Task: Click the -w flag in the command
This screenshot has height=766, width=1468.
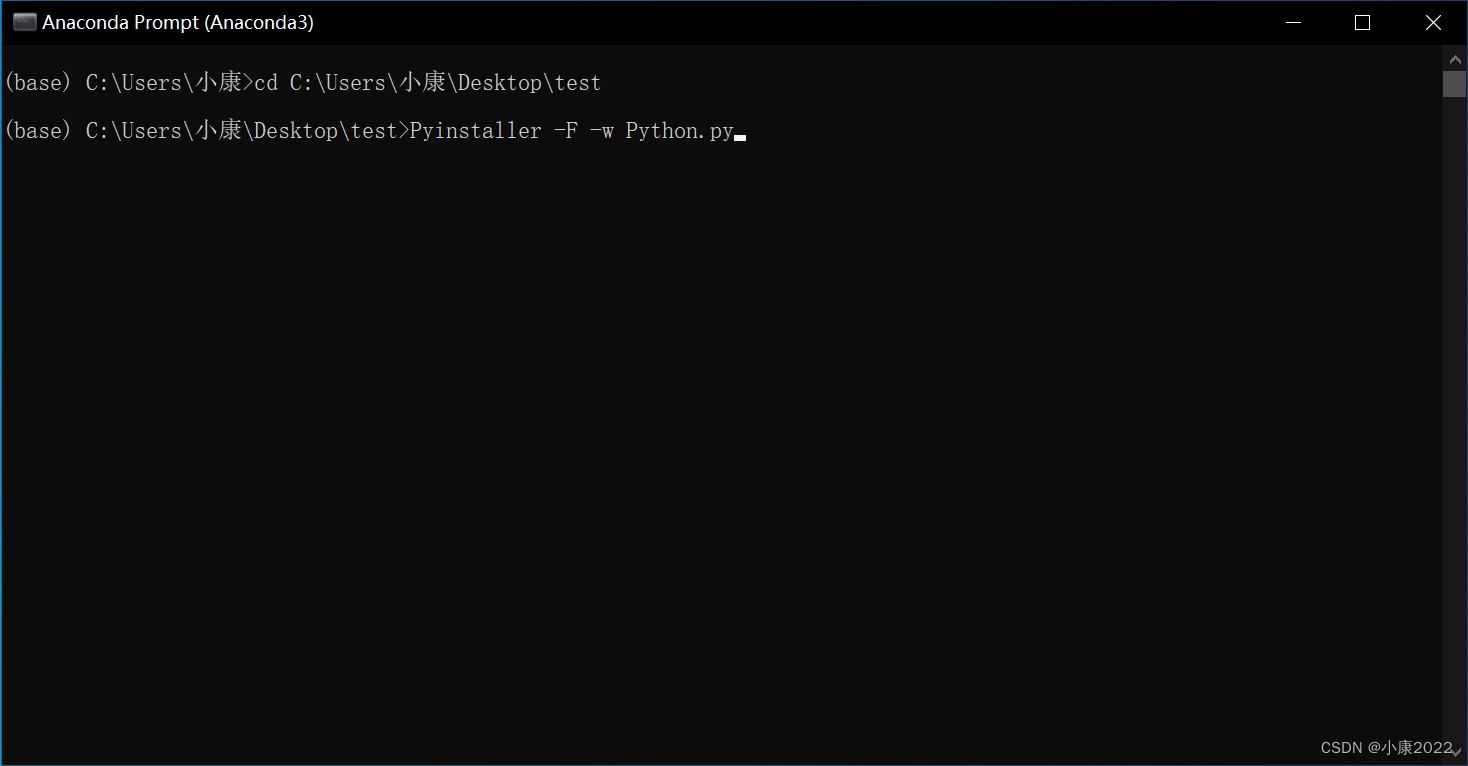Action: [x=601, y=131]
